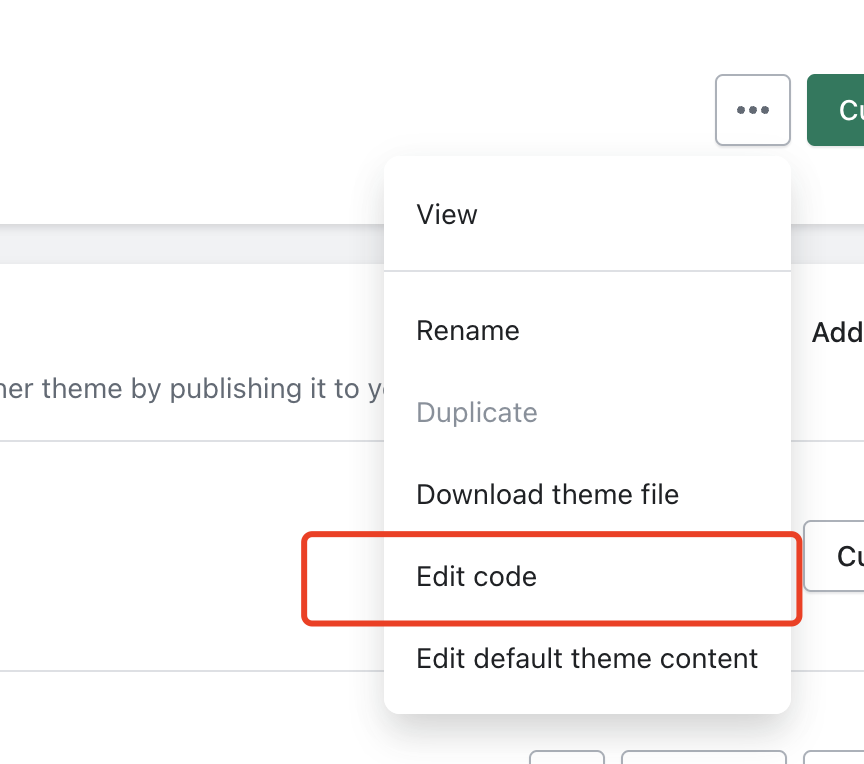The height and width of the screenshot is (764, 864).
Task: Click the white outlined Customize button
Action: [836, 556]
